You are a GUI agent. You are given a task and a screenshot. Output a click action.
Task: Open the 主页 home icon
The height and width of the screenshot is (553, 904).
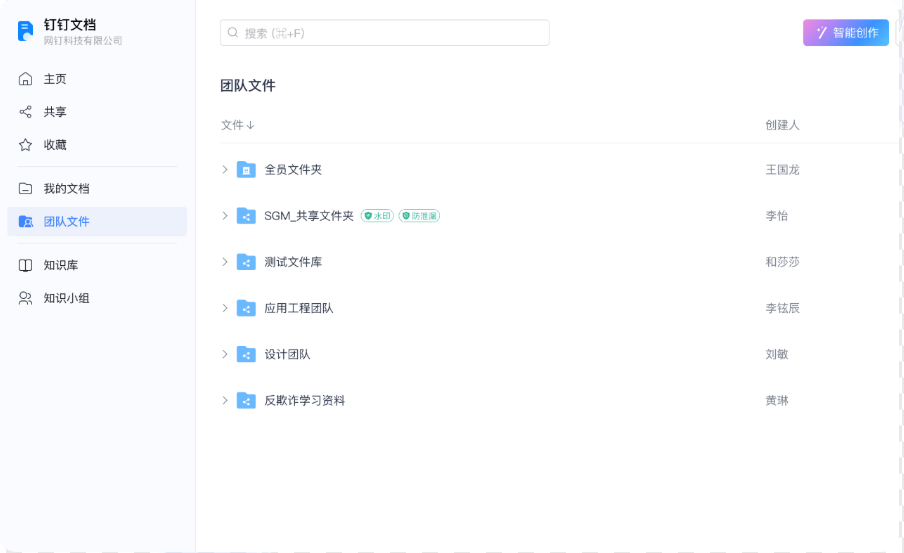coord(25,79)
